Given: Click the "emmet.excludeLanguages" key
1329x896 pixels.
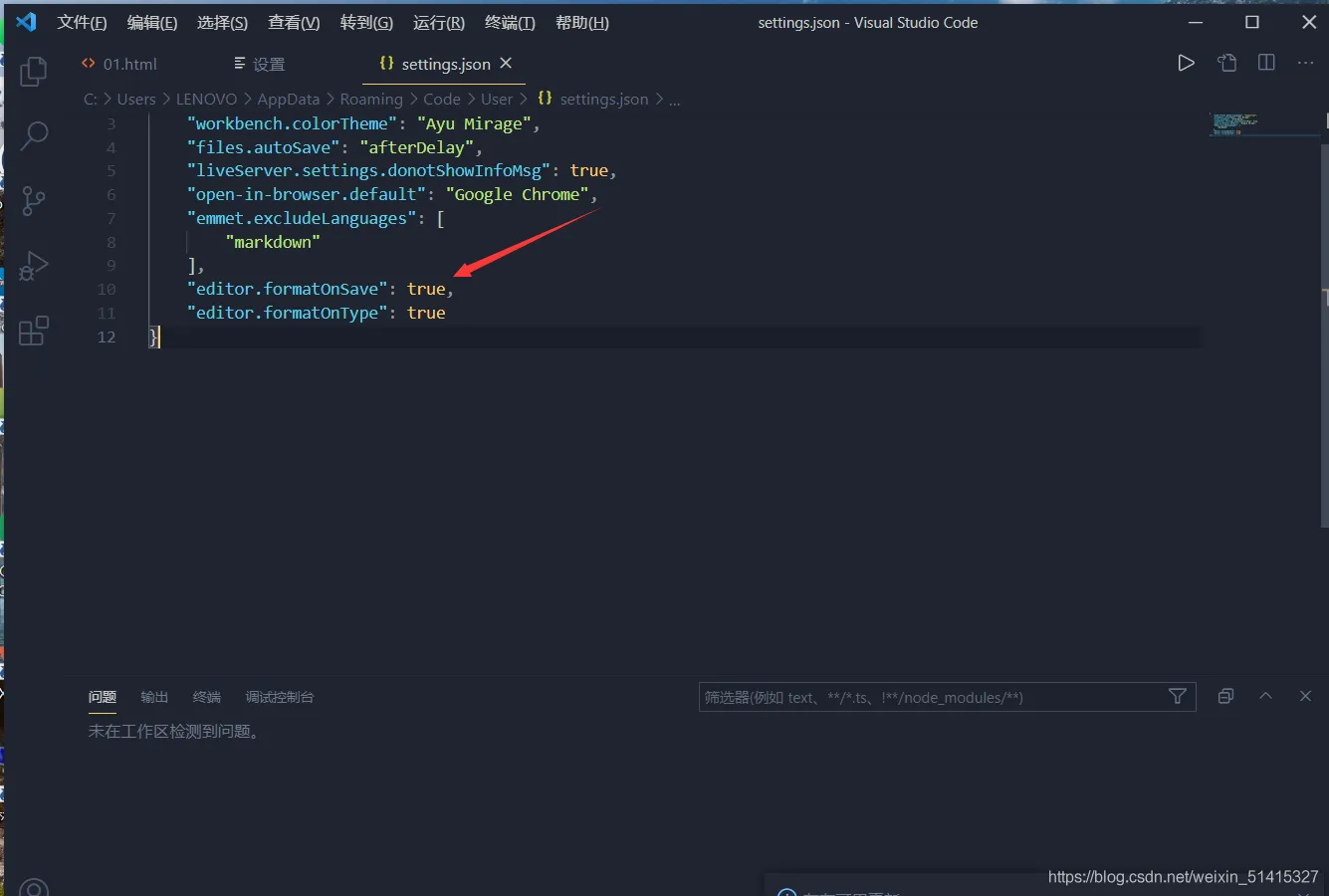Looking at the screenshot, I should (302, 218).
